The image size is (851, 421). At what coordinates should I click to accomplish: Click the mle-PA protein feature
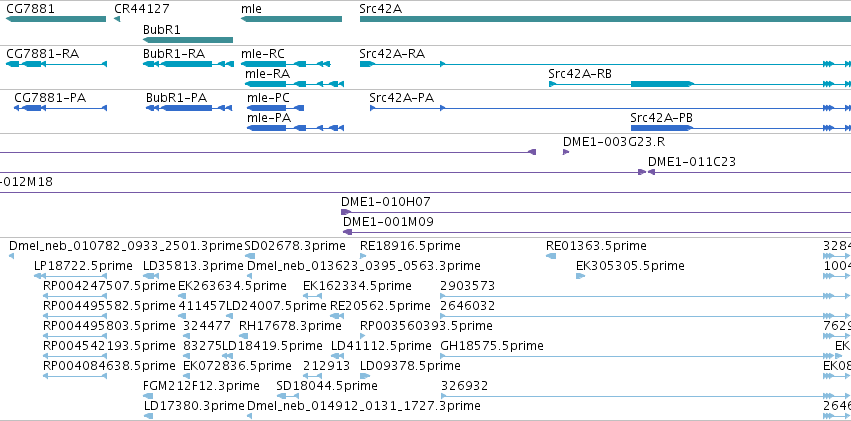pos(295,128)
